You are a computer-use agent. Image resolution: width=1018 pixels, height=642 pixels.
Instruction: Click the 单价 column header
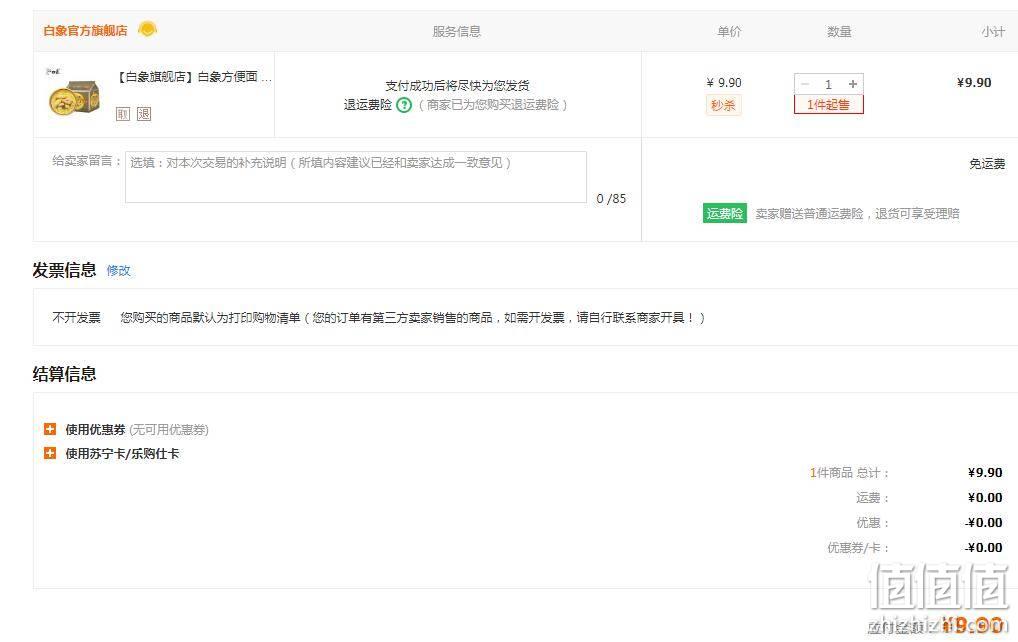pyautogui.click(x=729, y=31)
